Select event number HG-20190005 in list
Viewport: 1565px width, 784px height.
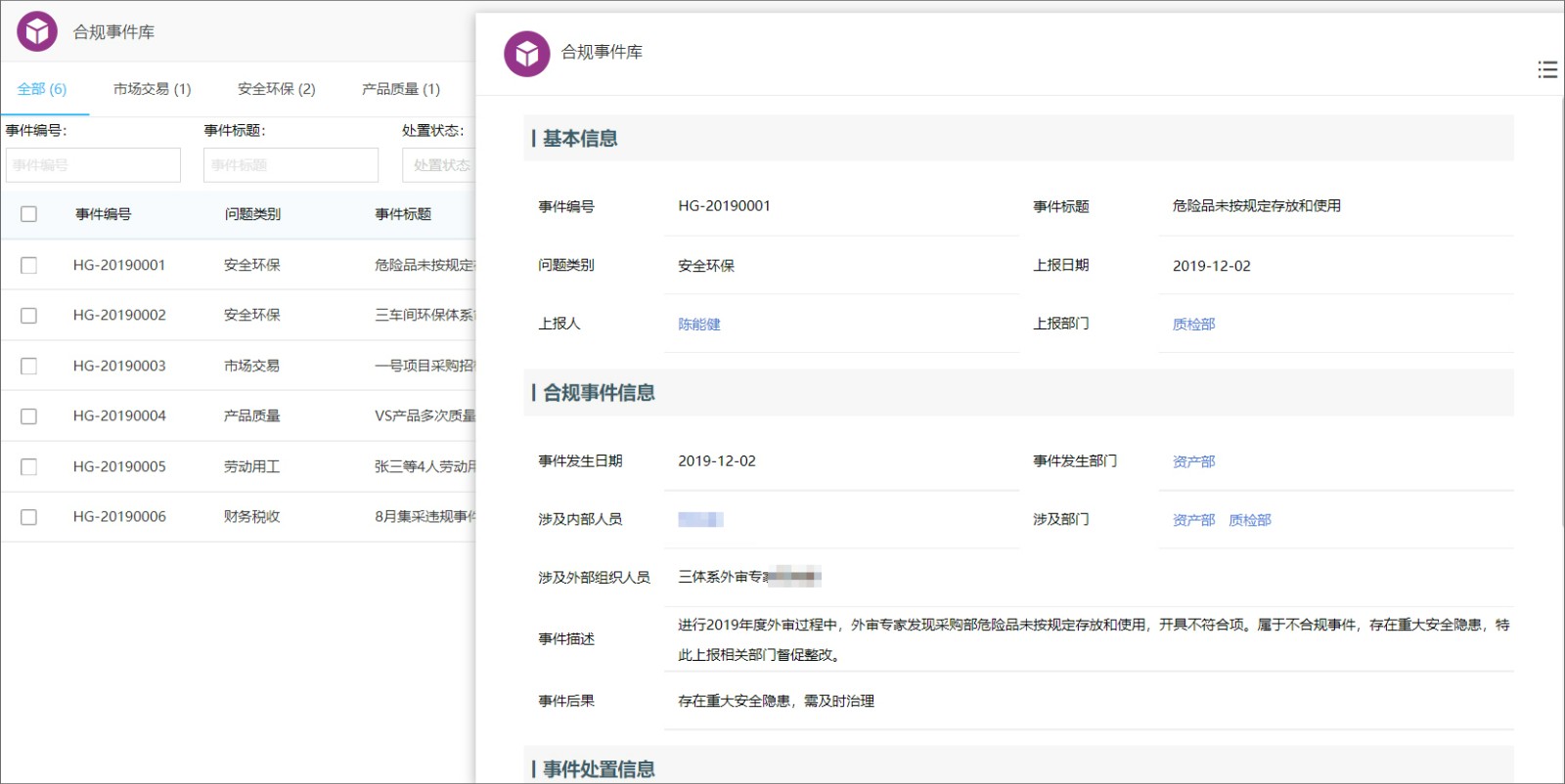click(119, 466)
